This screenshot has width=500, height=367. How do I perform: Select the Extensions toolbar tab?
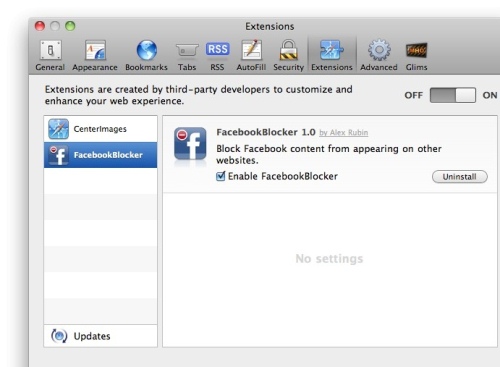(x=332, y=56)
